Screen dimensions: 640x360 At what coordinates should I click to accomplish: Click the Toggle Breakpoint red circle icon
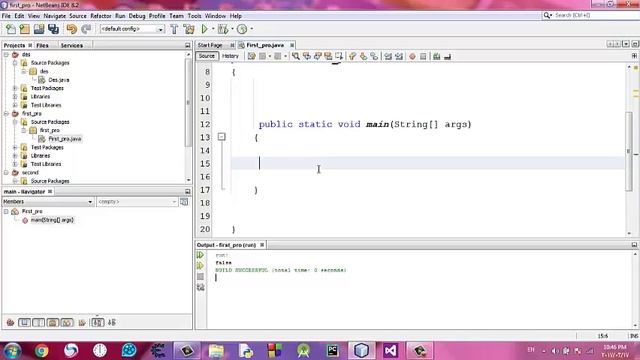[412, 56]
